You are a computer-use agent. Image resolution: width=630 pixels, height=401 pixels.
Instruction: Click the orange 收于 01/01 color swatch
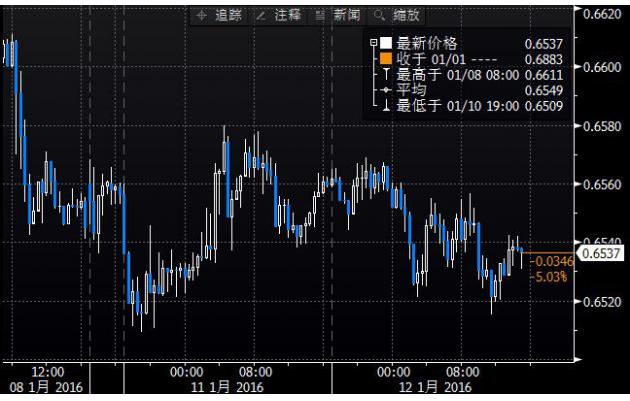pyautogui.click(x=386, y=59)
